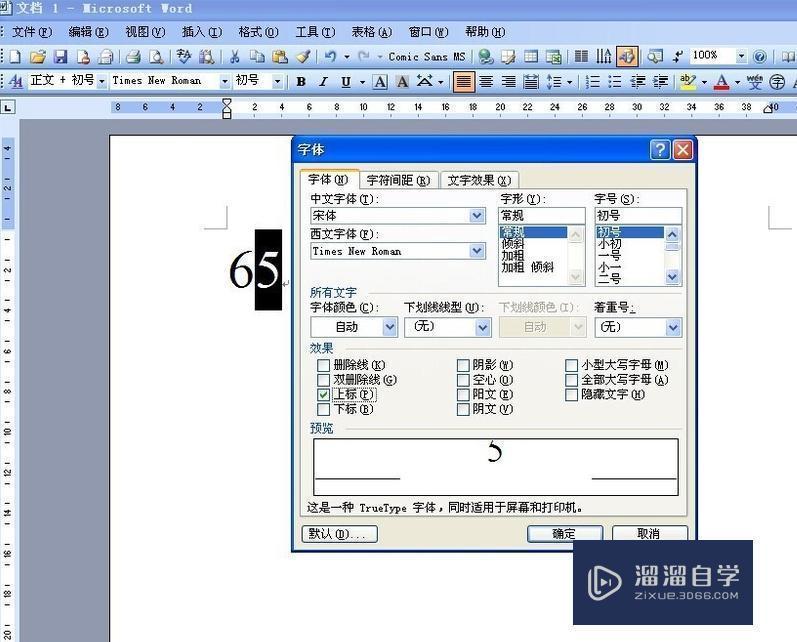Open the 表格 menu
797x642 pixels.
coord(372,32)
